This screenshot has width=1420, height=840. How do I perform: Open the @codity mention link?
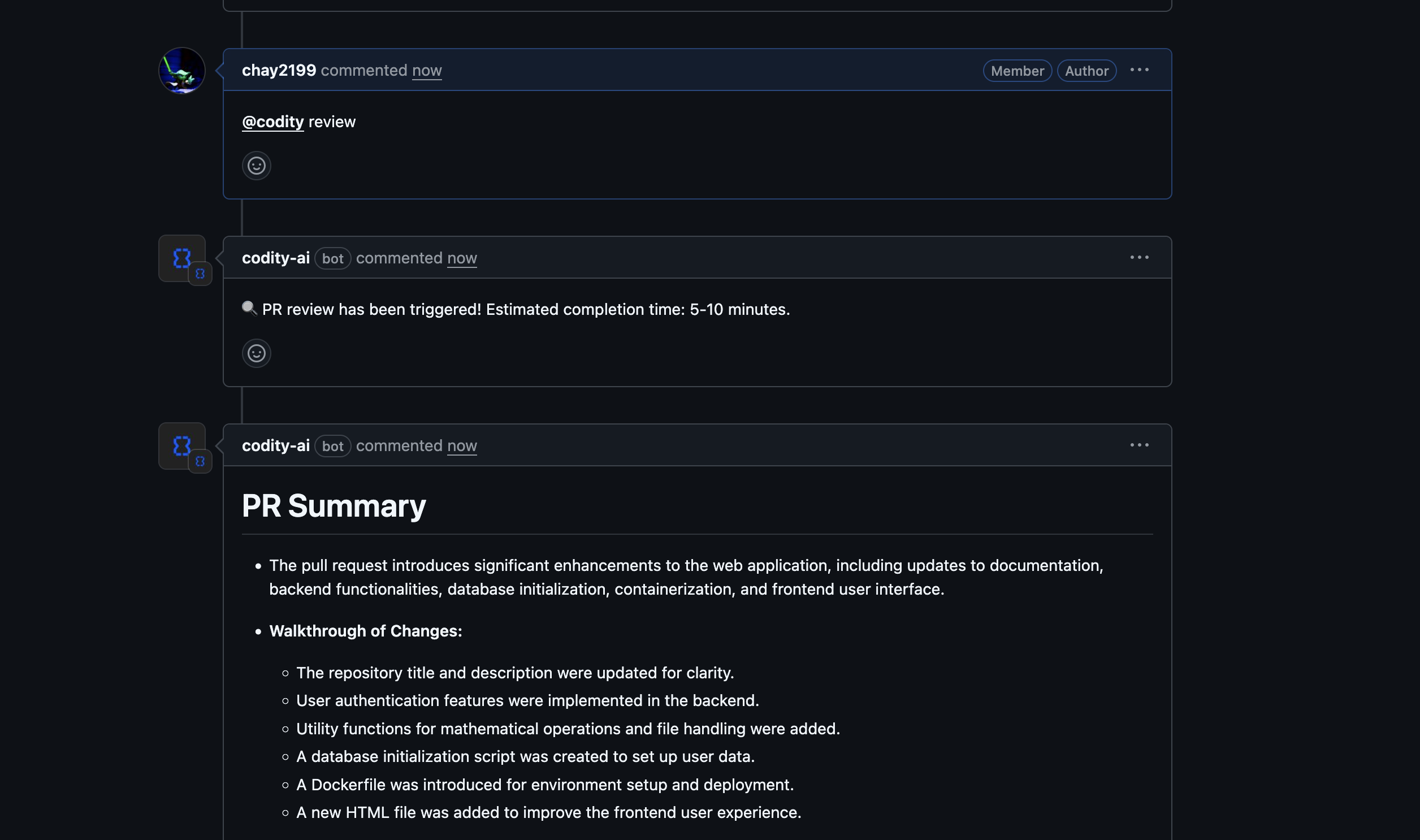(x=273, y=121)
